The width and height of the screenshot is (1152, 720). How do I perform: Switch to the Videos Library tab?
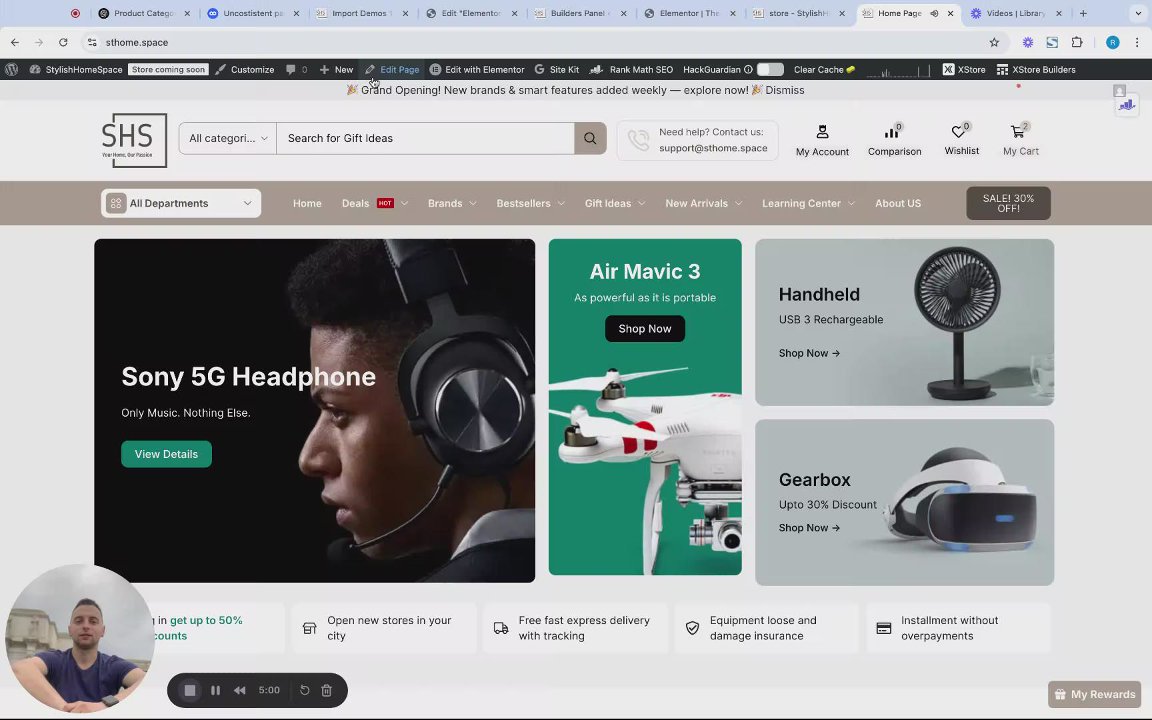pos(1016,13)
